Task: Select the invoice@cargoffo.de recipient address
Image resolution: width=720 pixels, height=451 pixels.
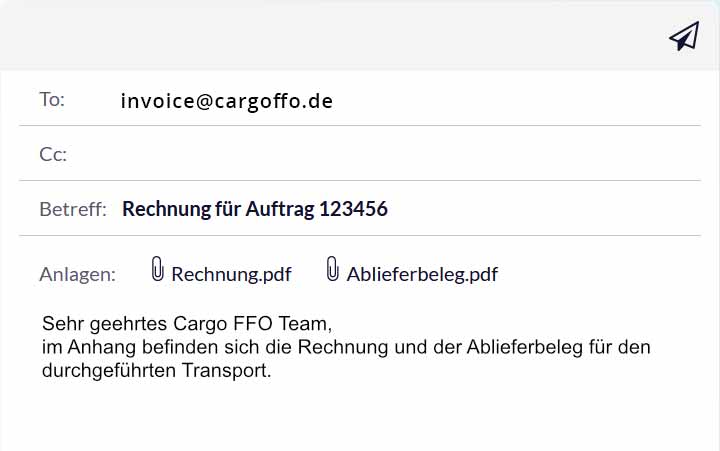Action: tap(227, 101)
